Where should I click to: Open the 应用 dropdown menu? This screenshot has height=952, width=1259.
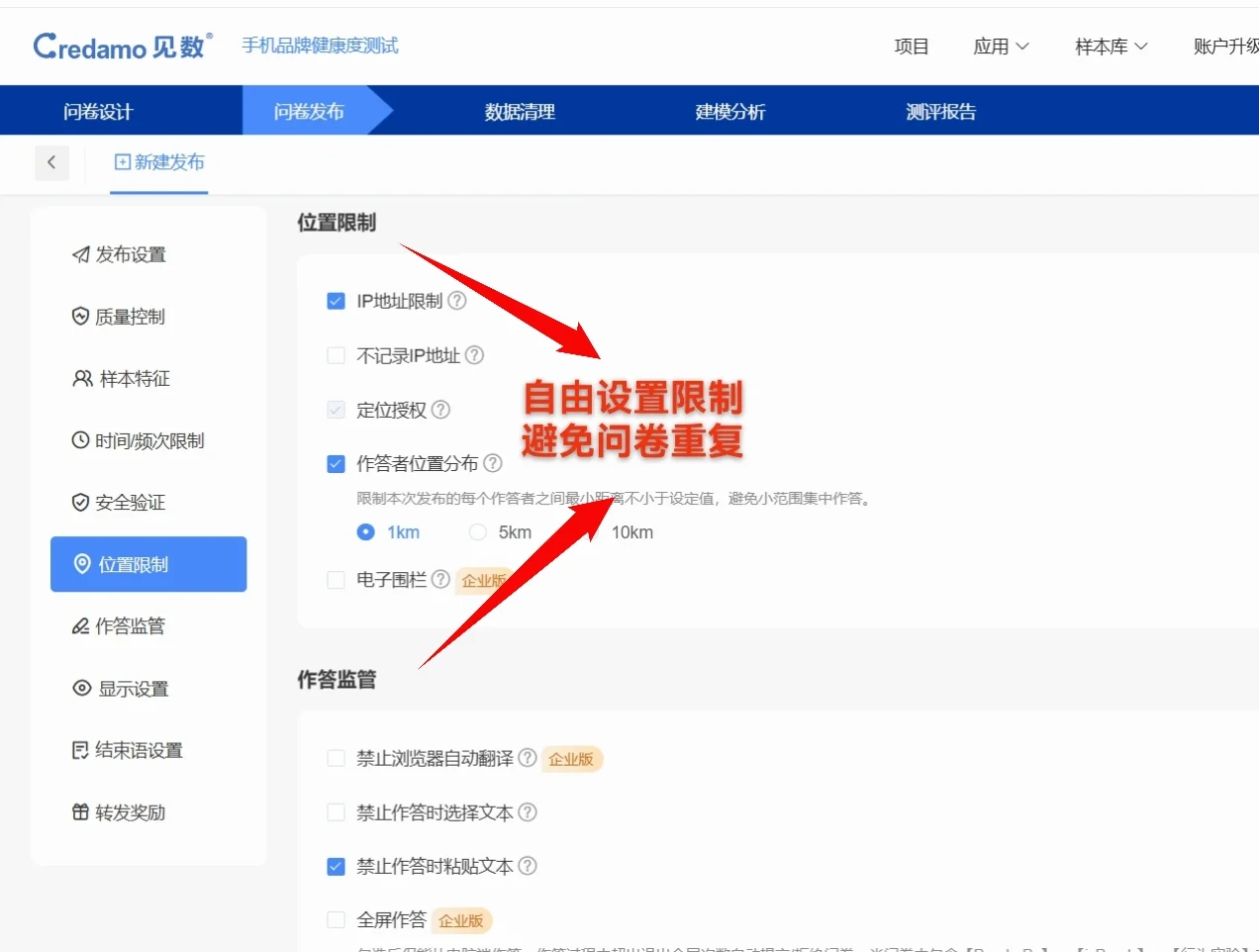pyautogui.click(x=1002, y=47)
